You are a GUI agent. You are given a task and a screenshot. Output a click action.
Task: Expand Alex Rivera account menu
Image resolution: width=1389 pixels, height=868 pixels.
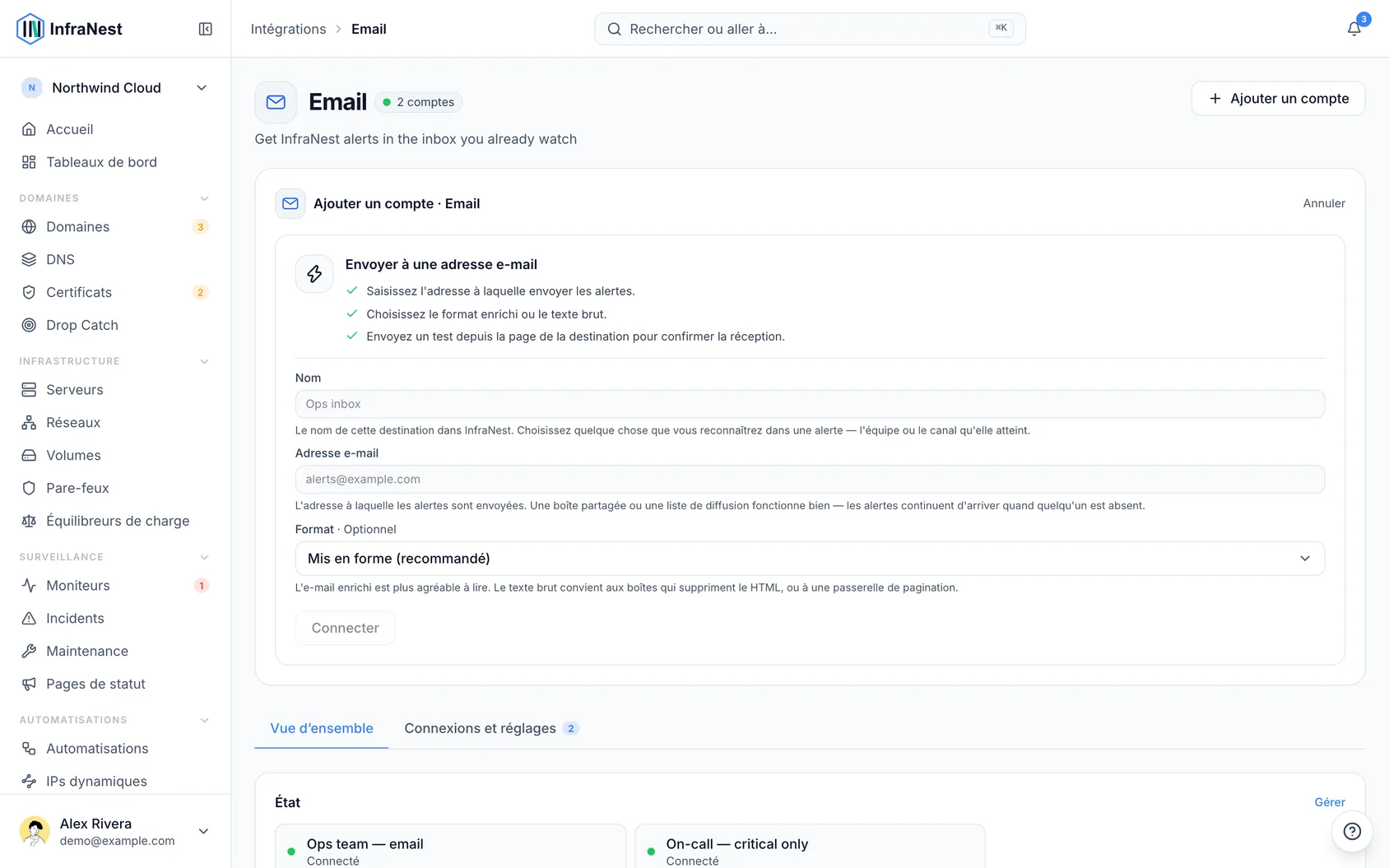pyautogui.click(x=114, y=831)
